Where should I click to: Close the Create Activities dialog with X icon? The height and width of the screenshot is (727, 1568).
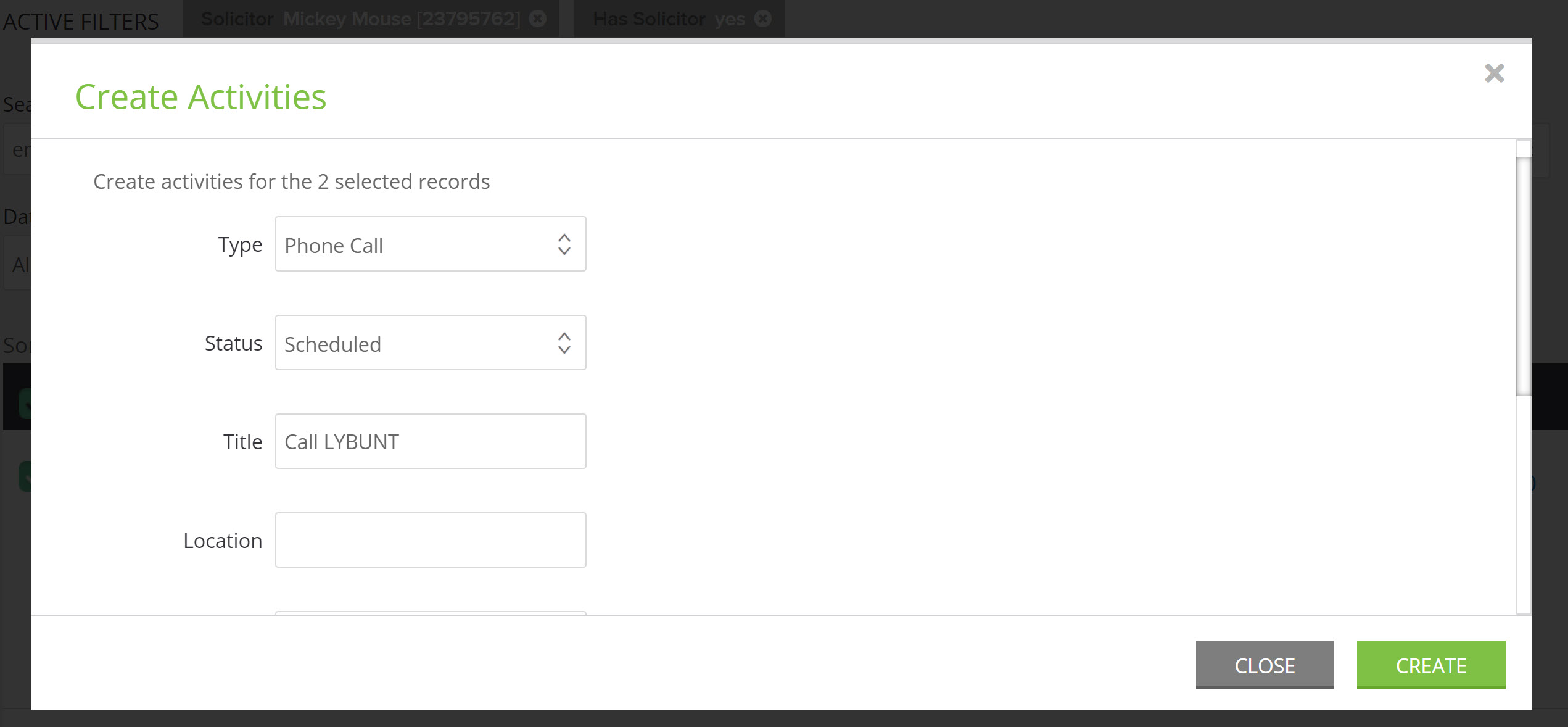point(1494,73)
